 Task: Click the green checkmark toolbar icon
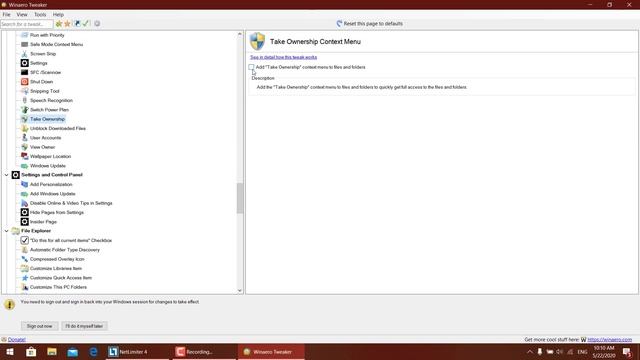86,24
